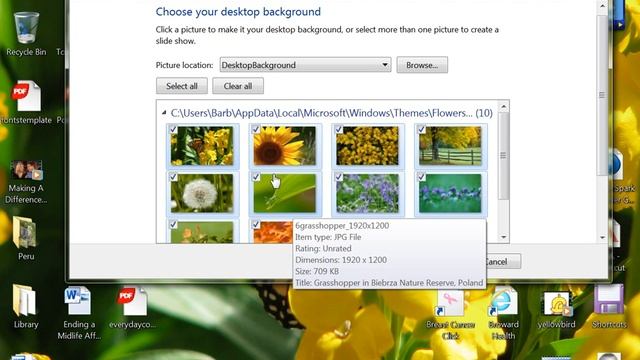
Task: Open the Shortcuts floppy disk icon
Action: 609,307
